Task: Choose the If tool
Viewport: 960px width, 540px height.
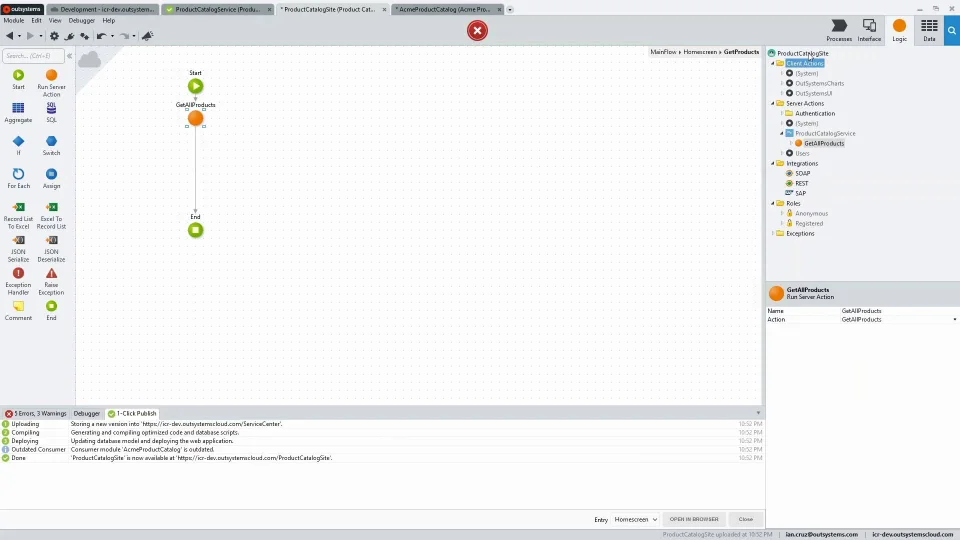Action: coord(18,146)
